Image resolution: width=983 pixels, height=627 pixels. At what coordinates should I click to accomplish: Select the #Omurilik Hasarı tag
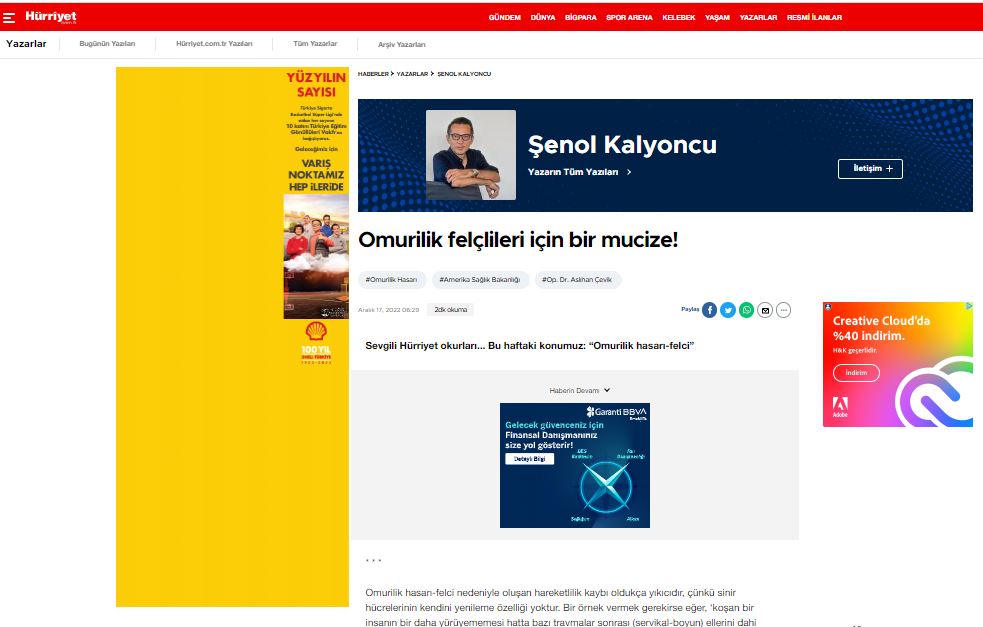tap(392, 280)
